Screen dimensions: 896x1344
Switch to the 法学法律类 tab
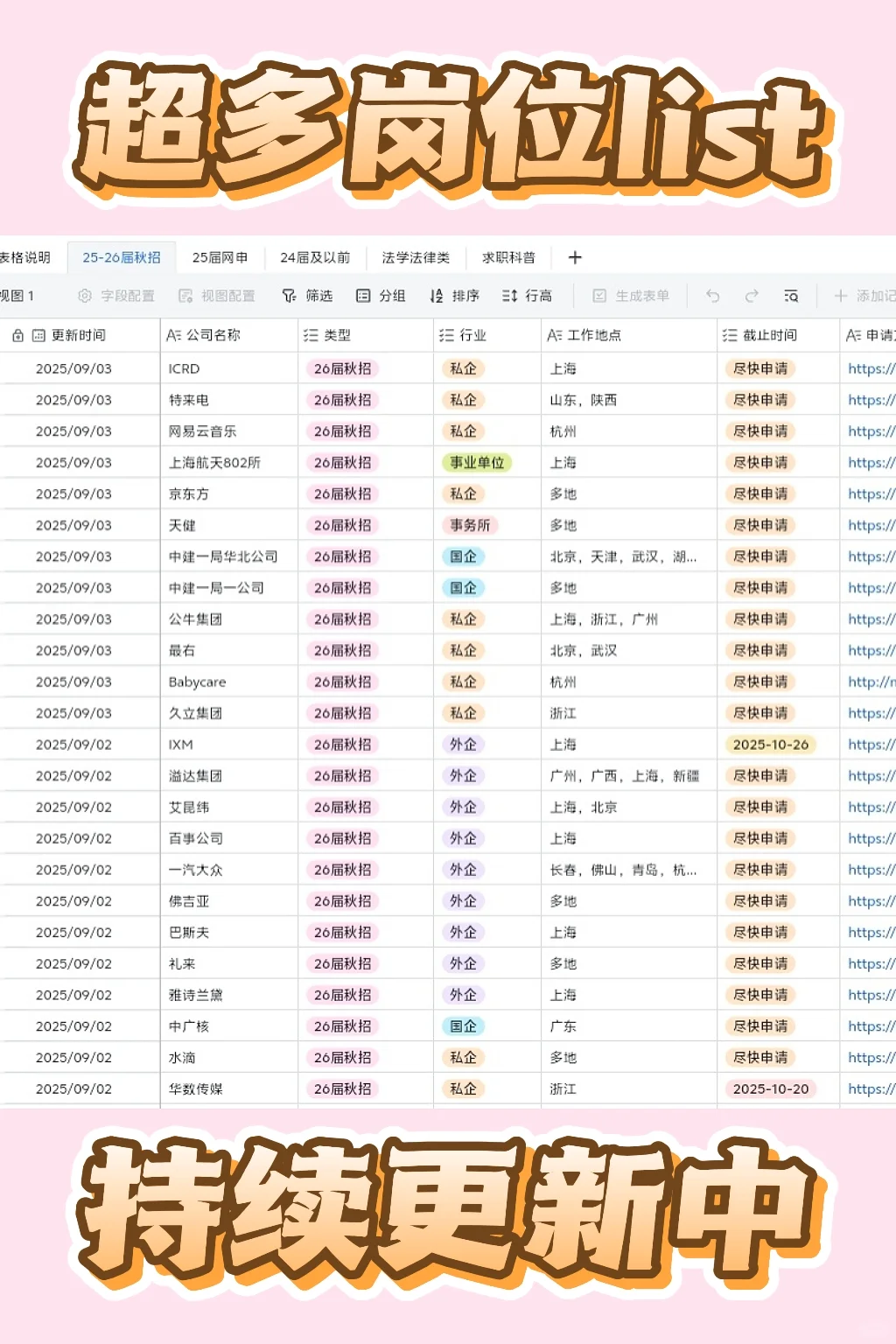[x=416, y=257]
